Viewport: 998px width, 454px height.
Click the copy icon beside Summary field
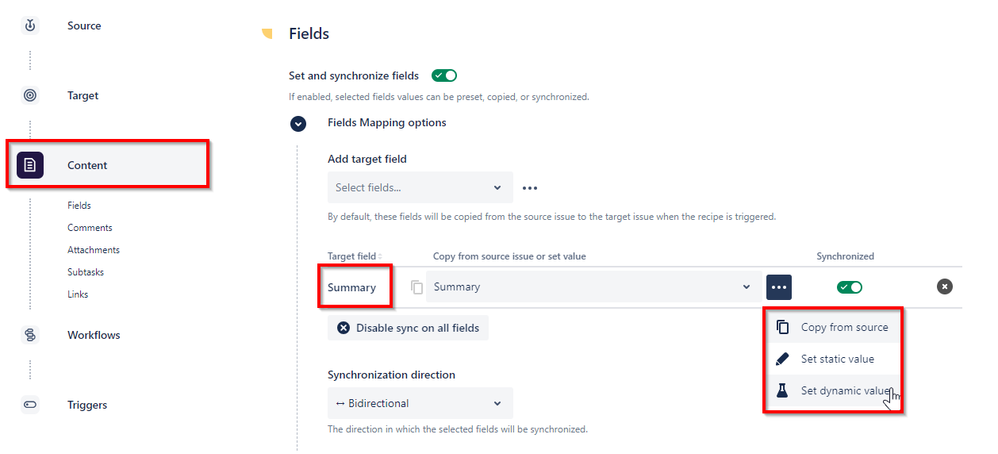coord(417,287)
